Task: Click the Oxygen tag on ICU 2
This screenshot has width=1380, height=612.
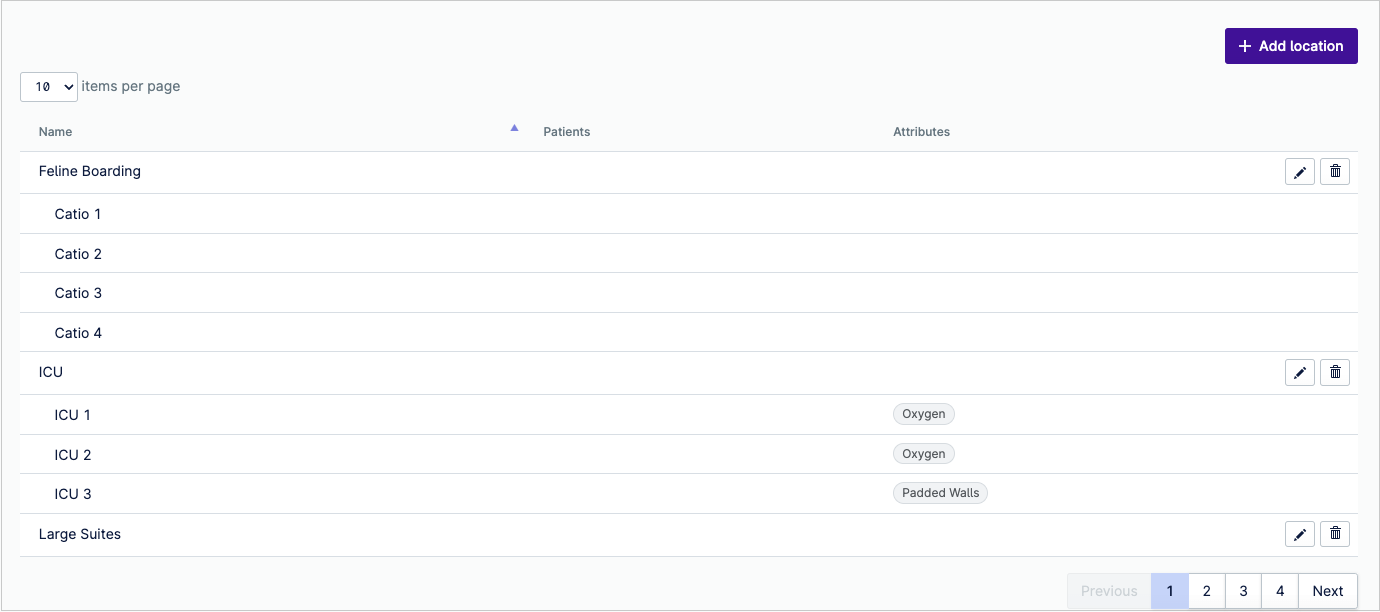Action: coord(924,454)
